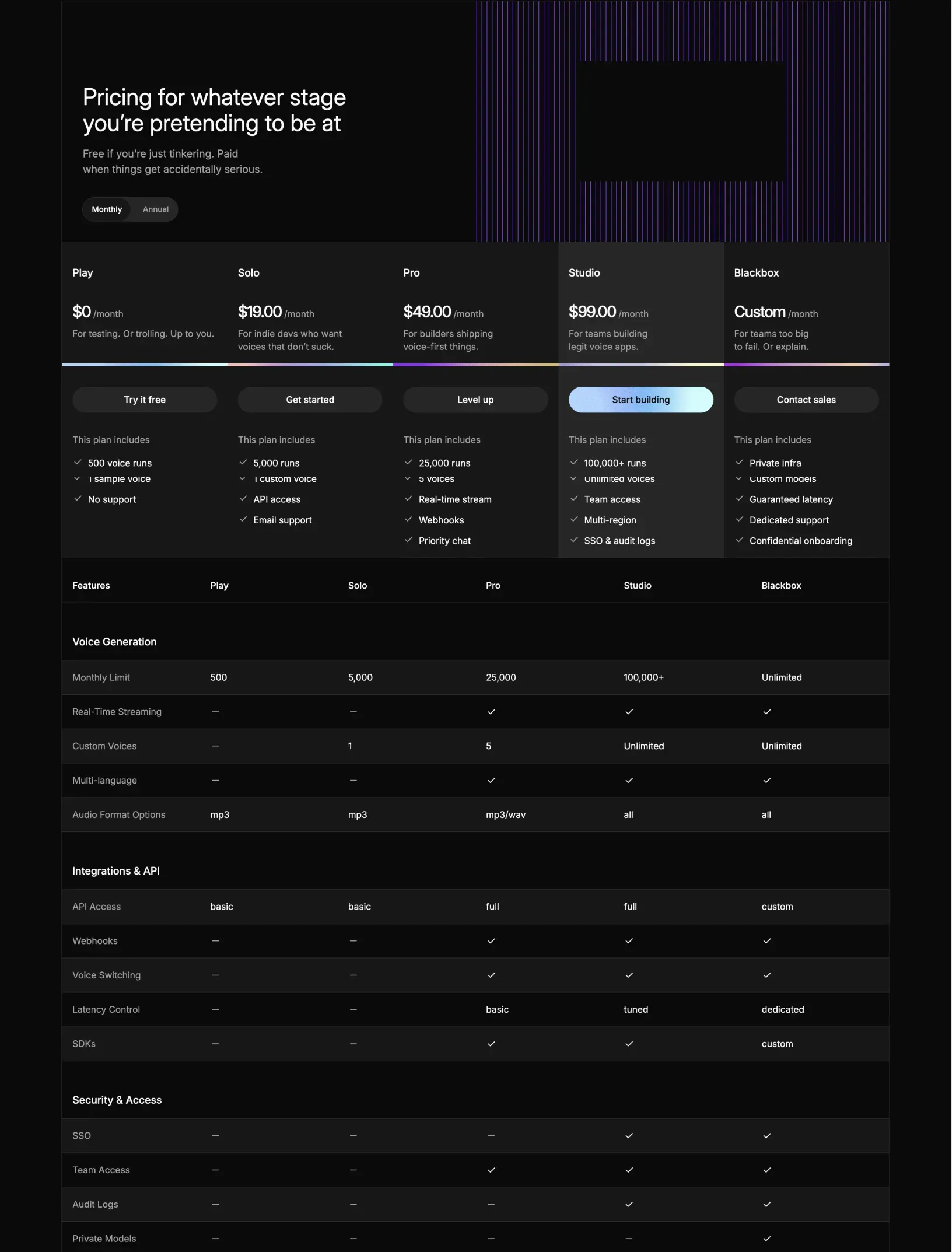
Task: Click the dedicated Latency Control cell
Action: pos(782,1010)
